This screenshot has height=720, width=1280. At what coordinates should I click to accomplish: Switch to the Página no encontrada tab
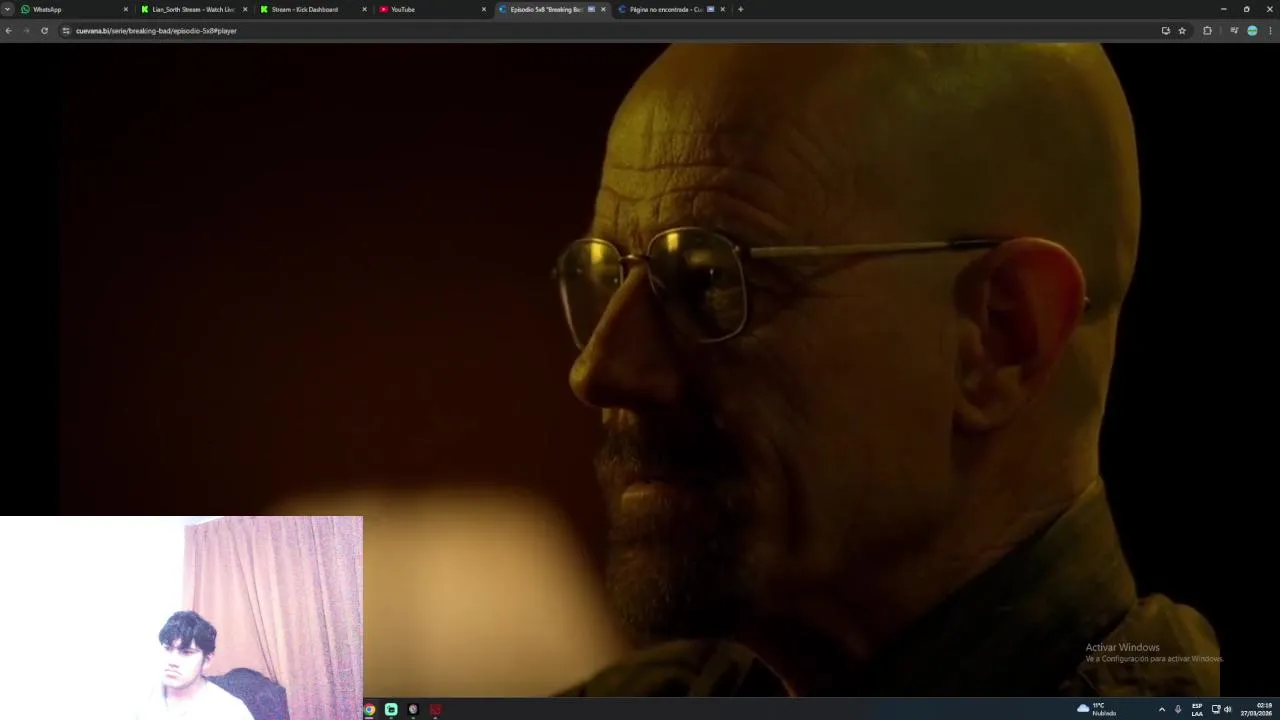(x=671, y=9)
